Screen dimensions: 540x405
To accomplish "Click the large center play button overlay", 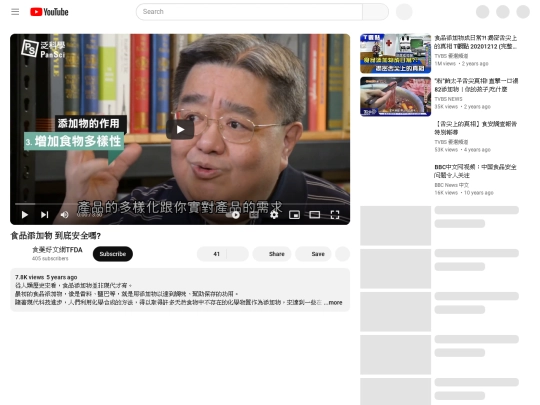I will 180,129.
